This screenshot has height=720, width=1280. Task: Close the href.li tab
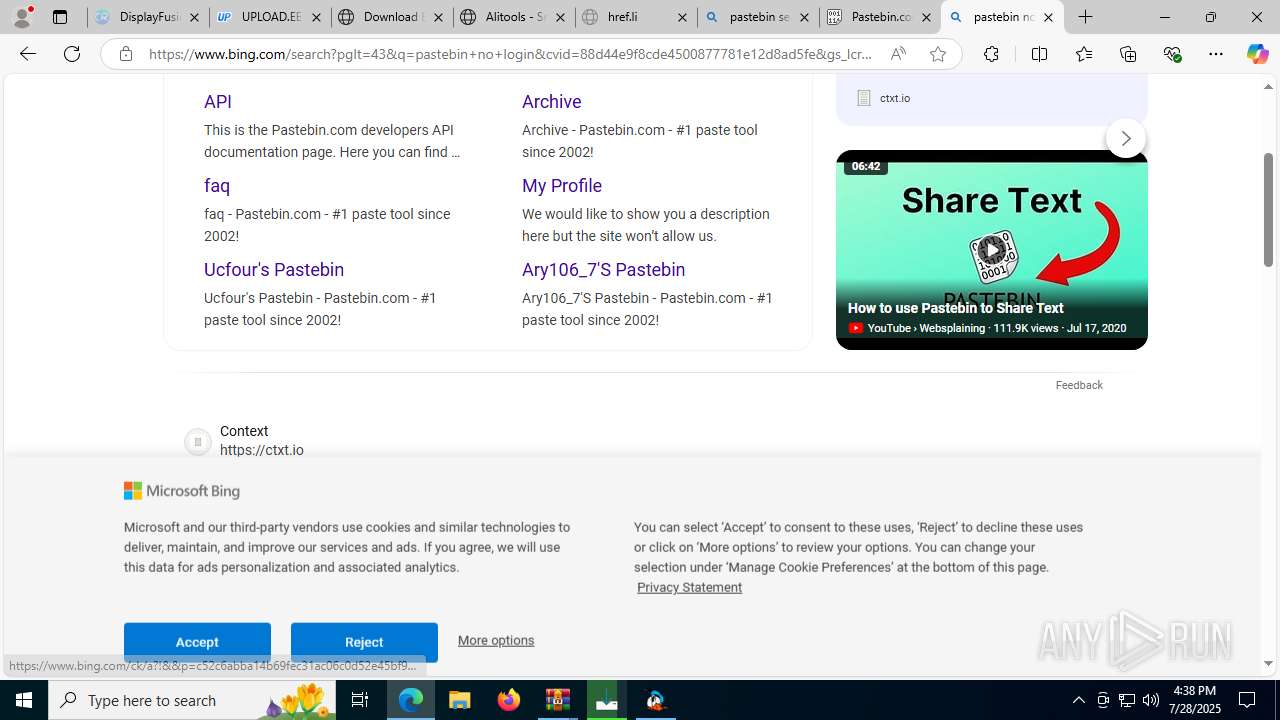tap(682, 17)
